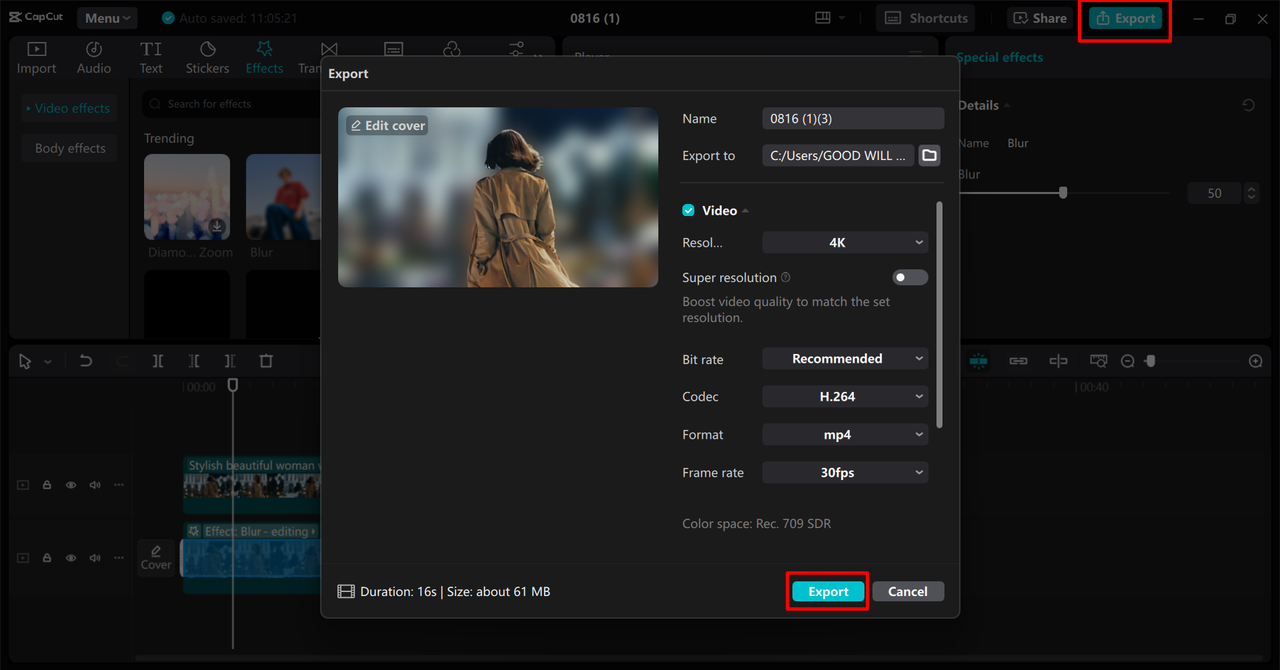Click the timeline zoom out icon
The height and width of the screenshot is (670, 1280).
tap(1127, 361)
